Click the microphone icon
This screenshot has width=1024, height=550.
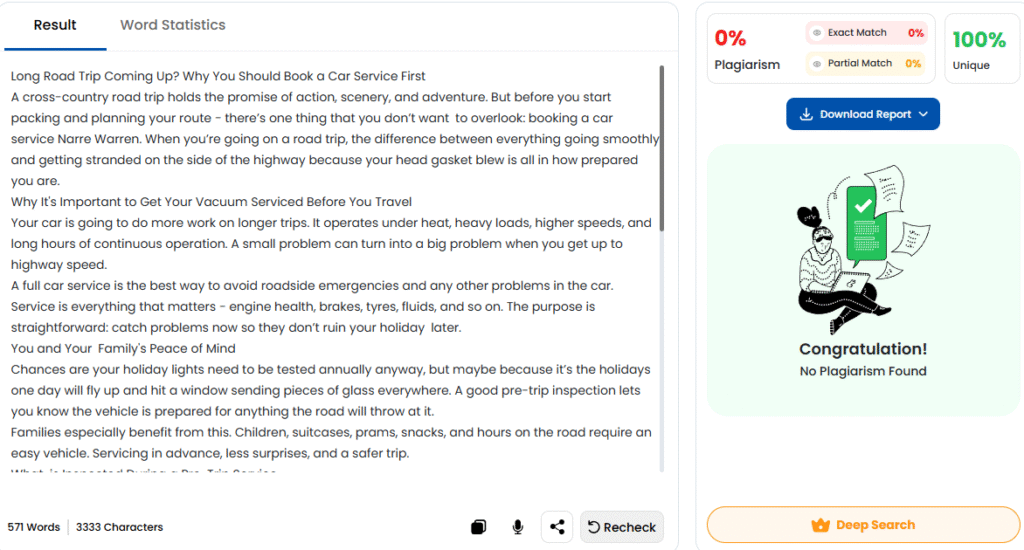tap(518, 527)
